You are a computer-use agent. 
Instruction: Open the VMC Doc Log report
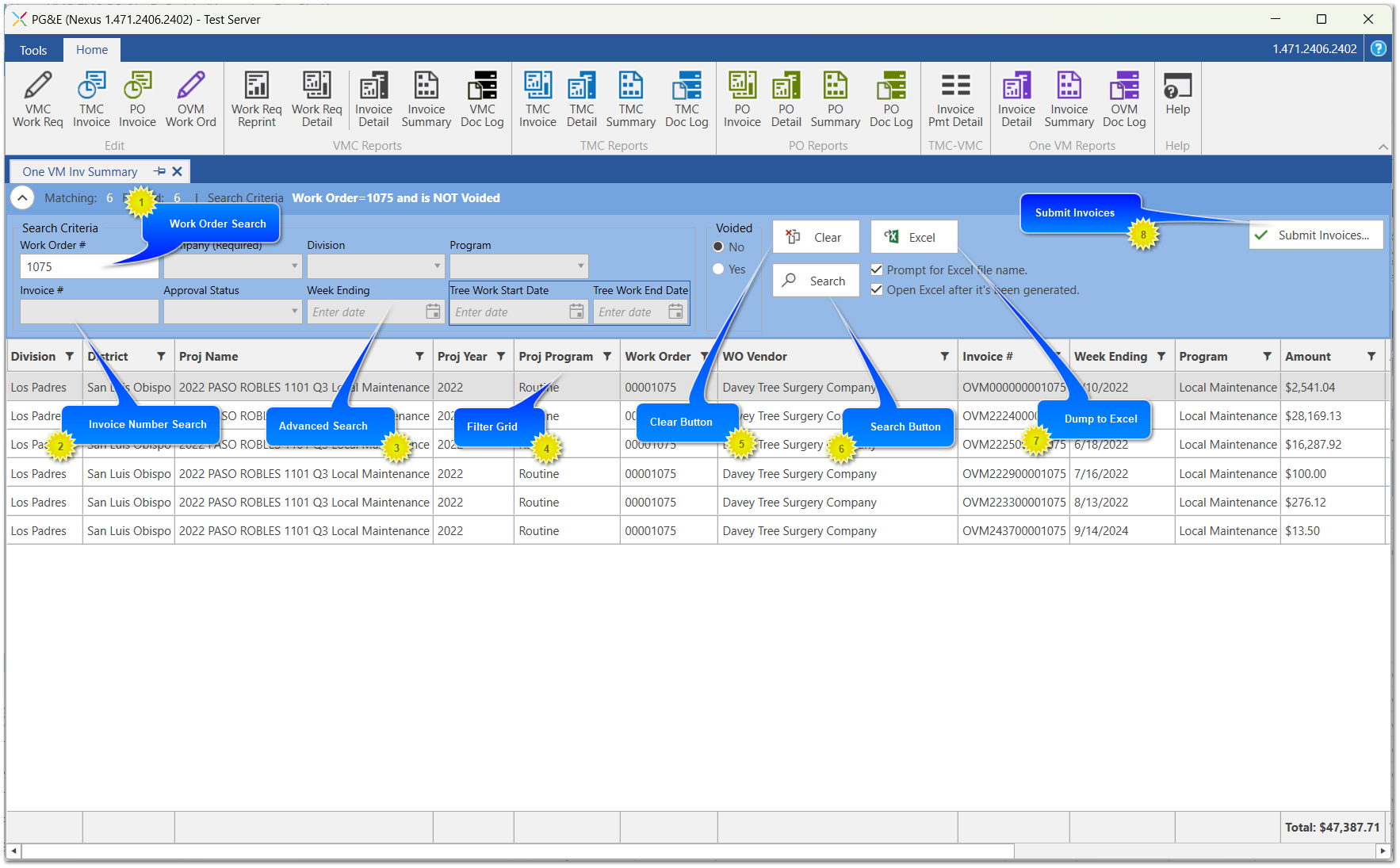(x=482, y=99)
